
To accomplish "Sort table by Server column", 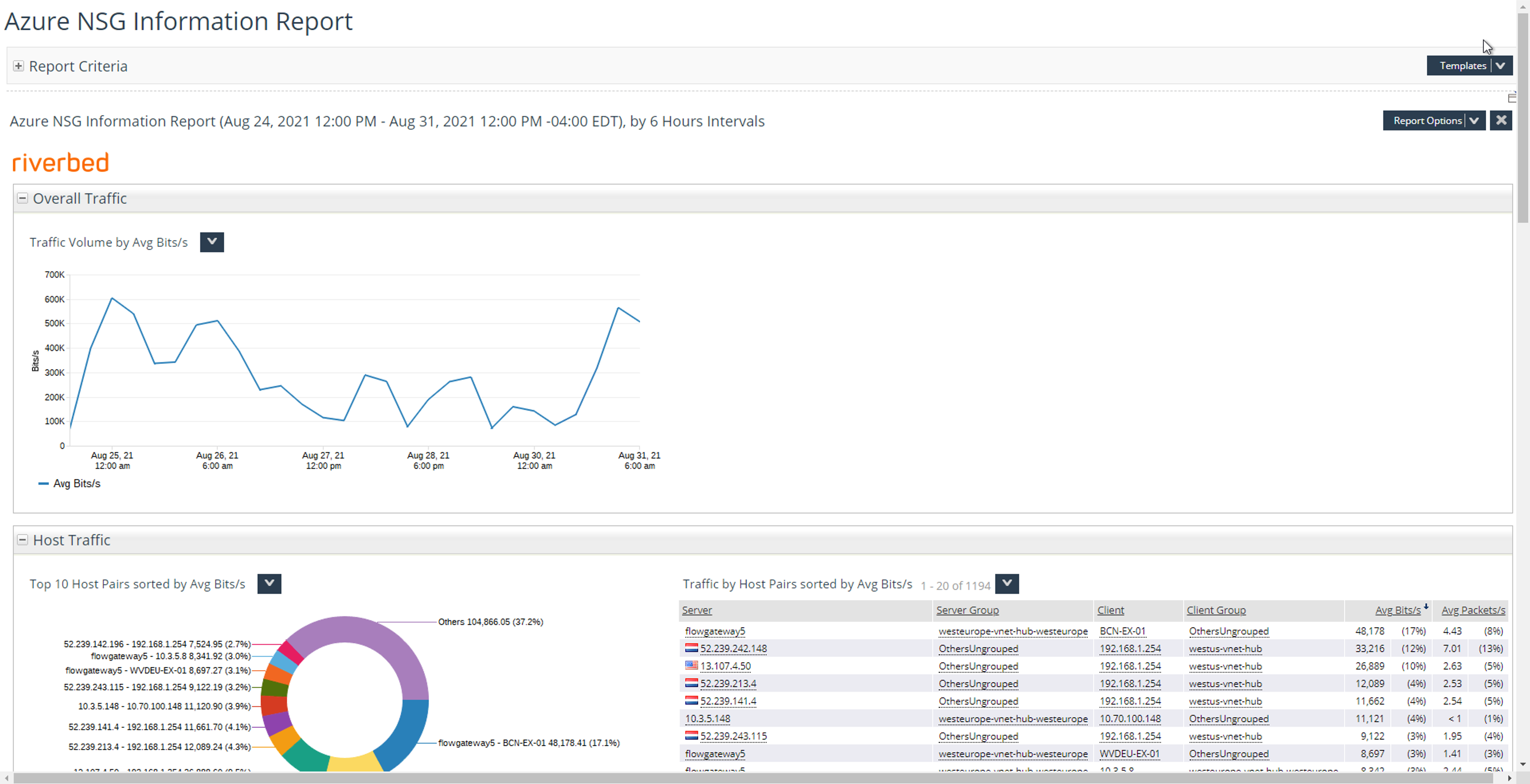I will coord(697,610).
